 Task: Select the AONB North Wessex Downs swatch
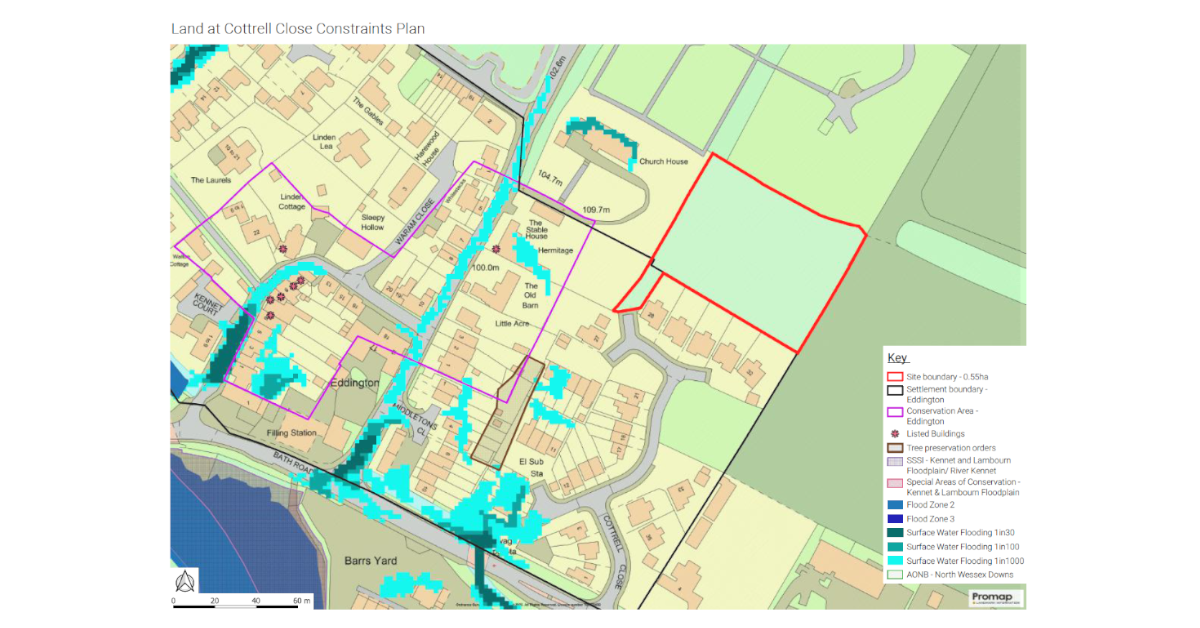coord(894,575)
